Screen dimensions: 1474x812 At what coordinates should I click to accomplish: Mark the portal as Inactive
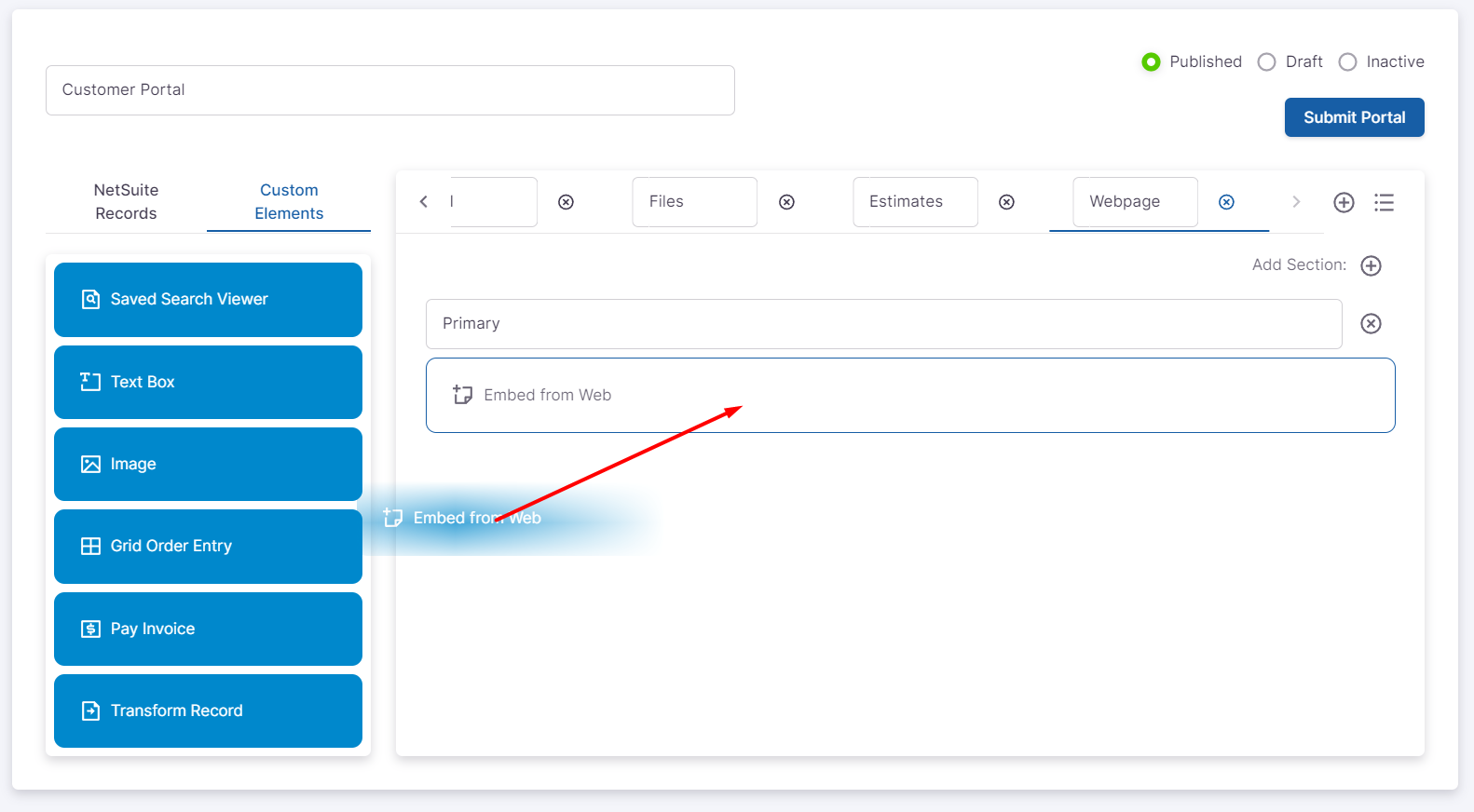[x=1347, y=61]
